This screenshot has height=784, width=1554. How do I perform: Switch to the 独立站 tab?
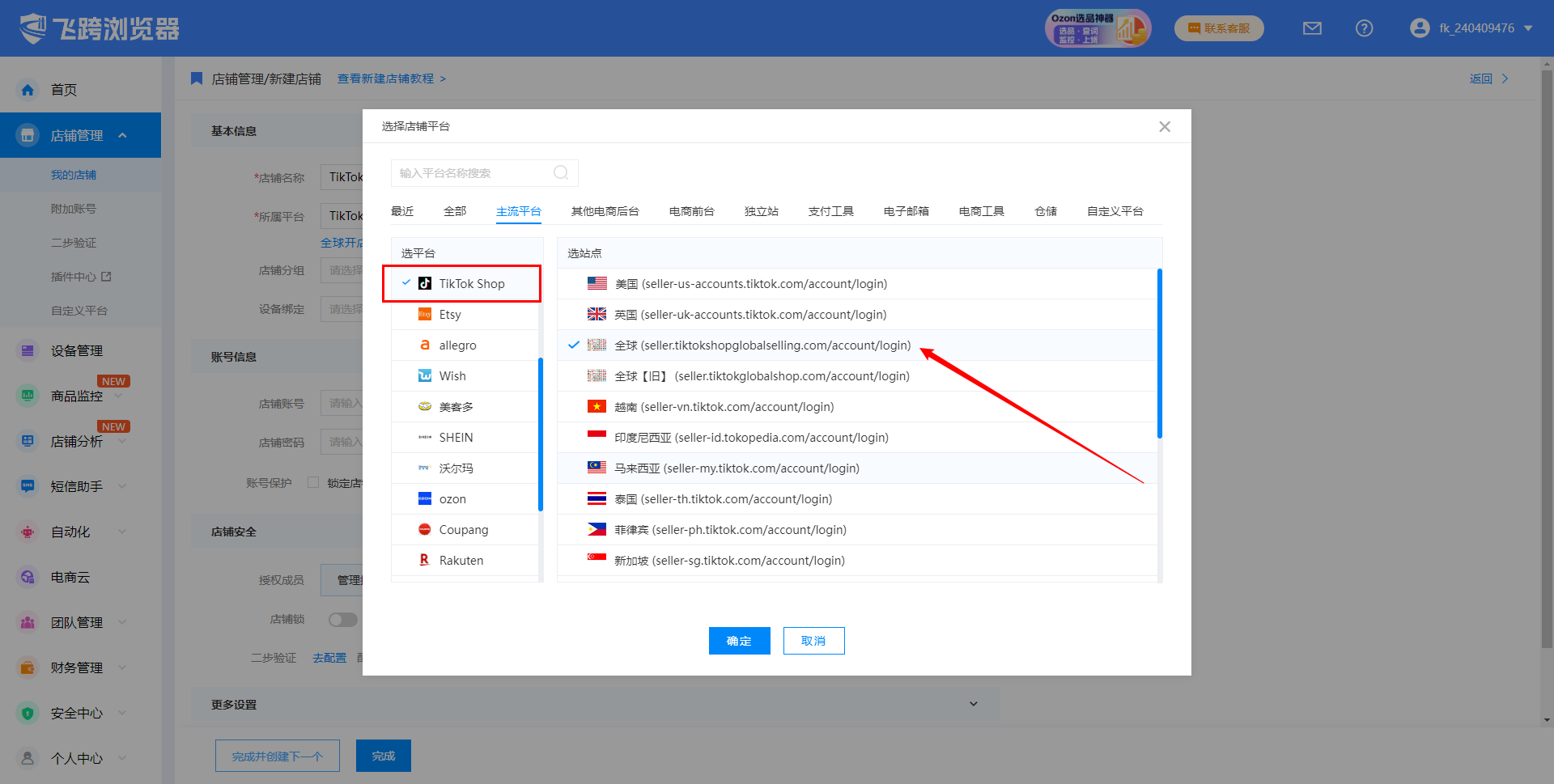(761, 211)
